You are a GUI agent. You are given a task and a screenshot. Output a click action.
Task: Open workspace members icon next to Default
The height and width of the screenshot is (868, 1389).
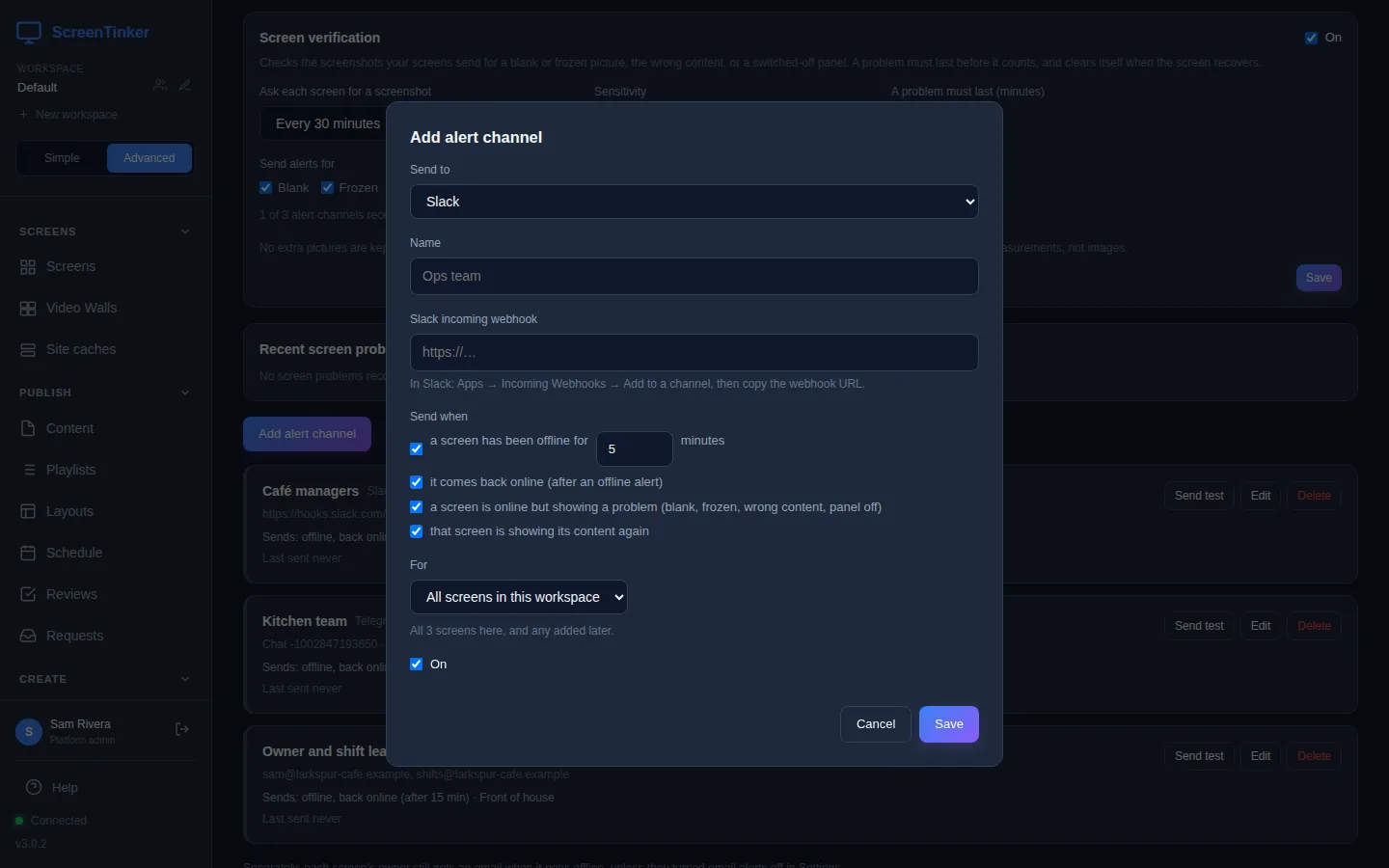coord(160,85)
